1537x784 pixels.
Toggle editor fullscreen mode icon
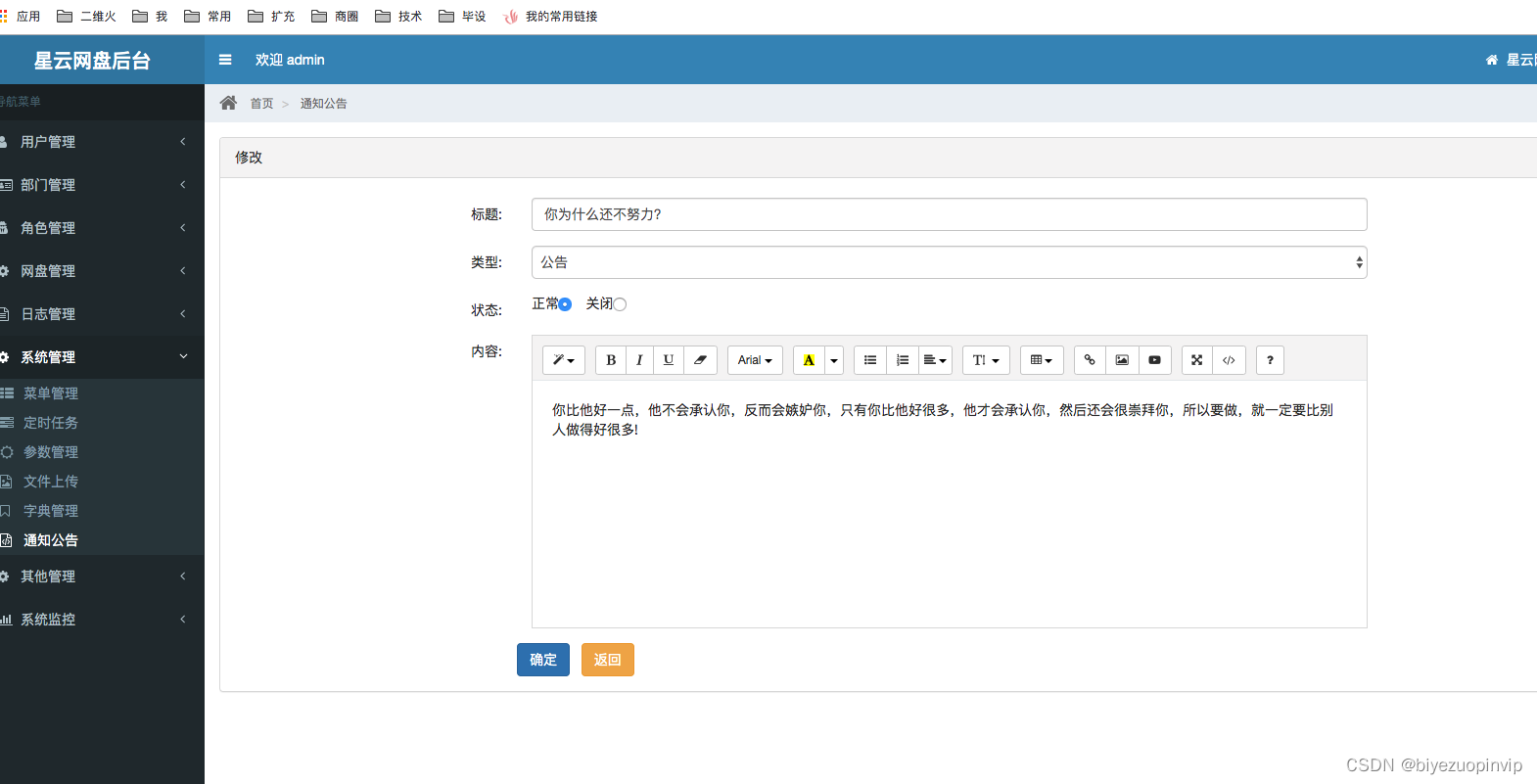point(1197,360)
